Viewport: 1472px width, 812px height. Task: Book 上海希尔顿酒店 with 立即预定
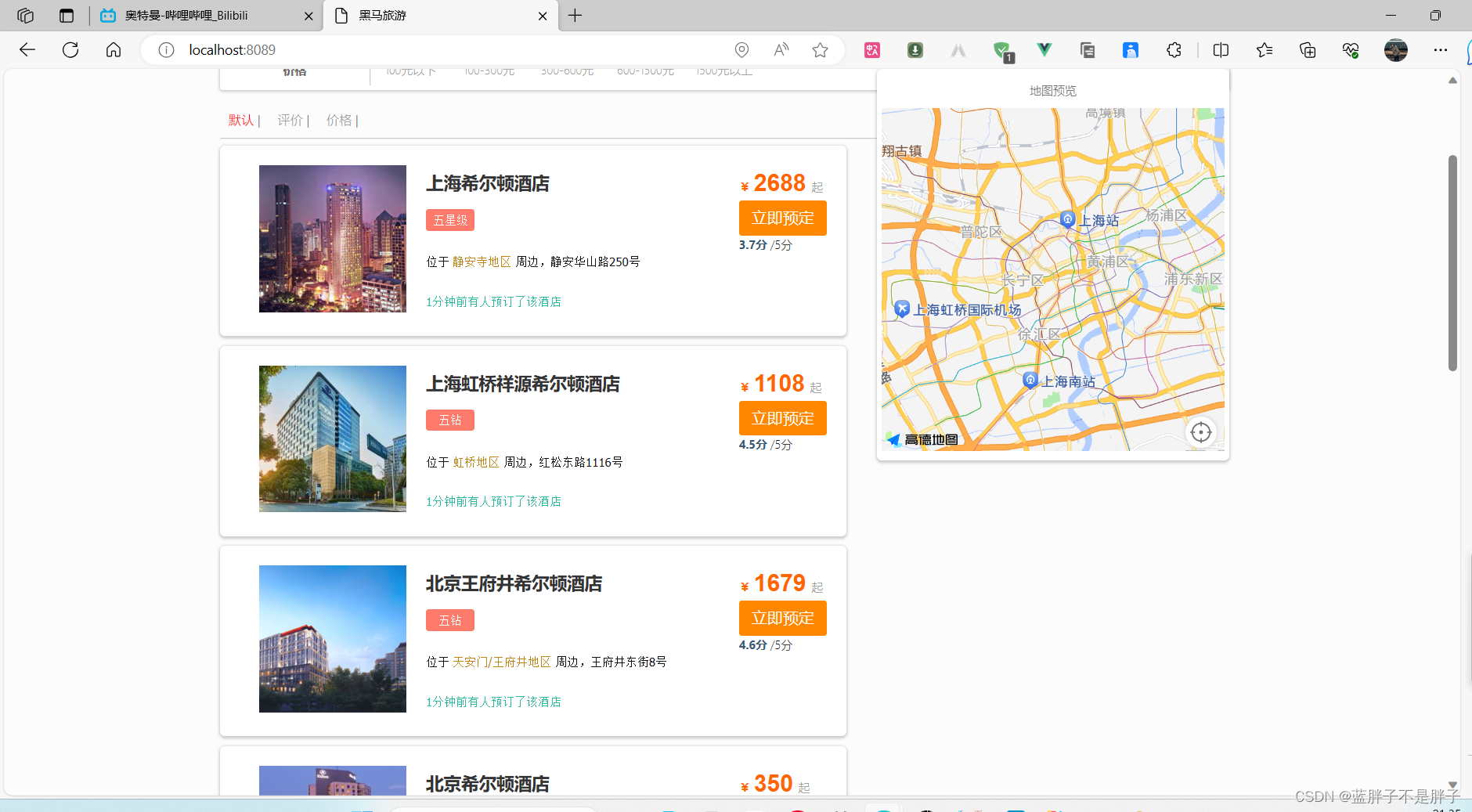coord(782,218)
